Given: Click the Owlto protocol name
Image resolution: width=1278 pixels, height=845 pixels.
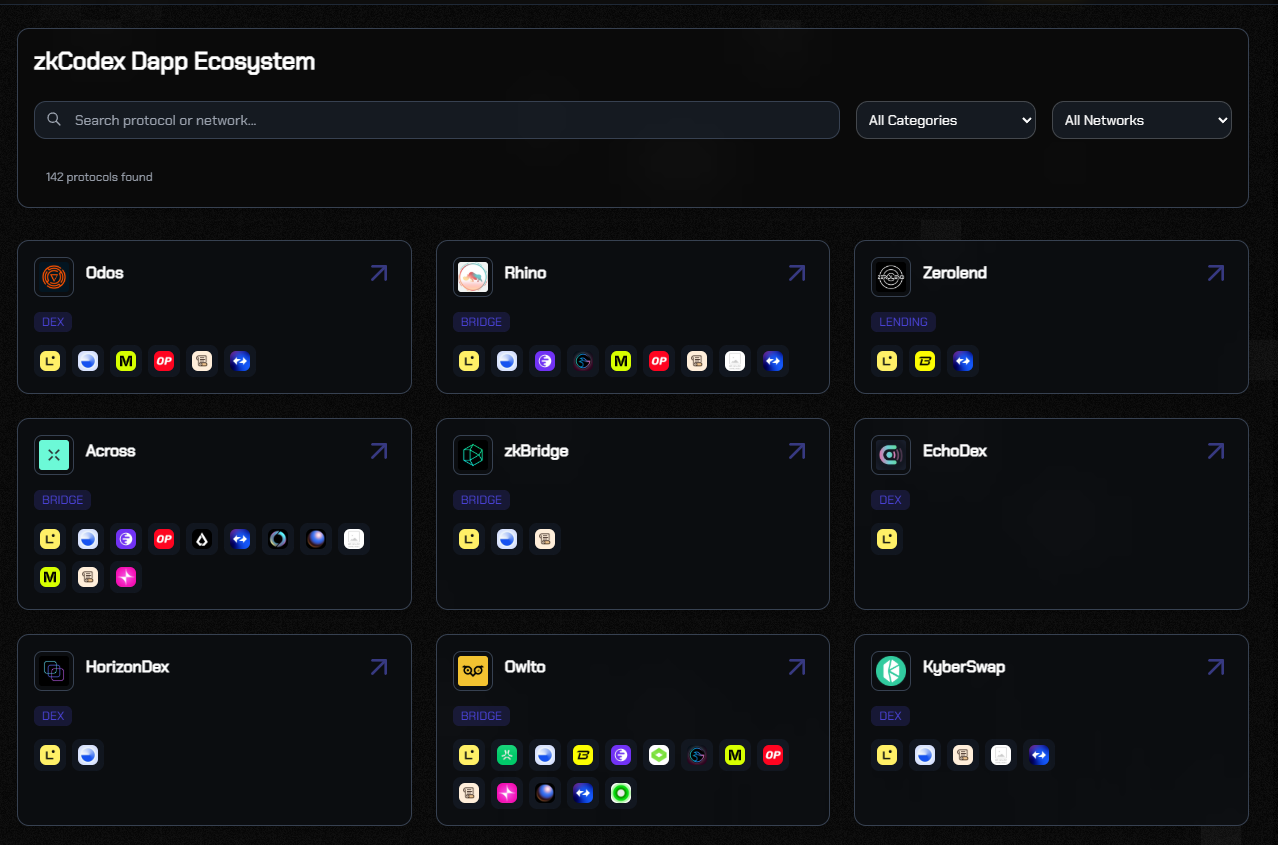Looking at the screenshot, I should (x=525, y=667).
